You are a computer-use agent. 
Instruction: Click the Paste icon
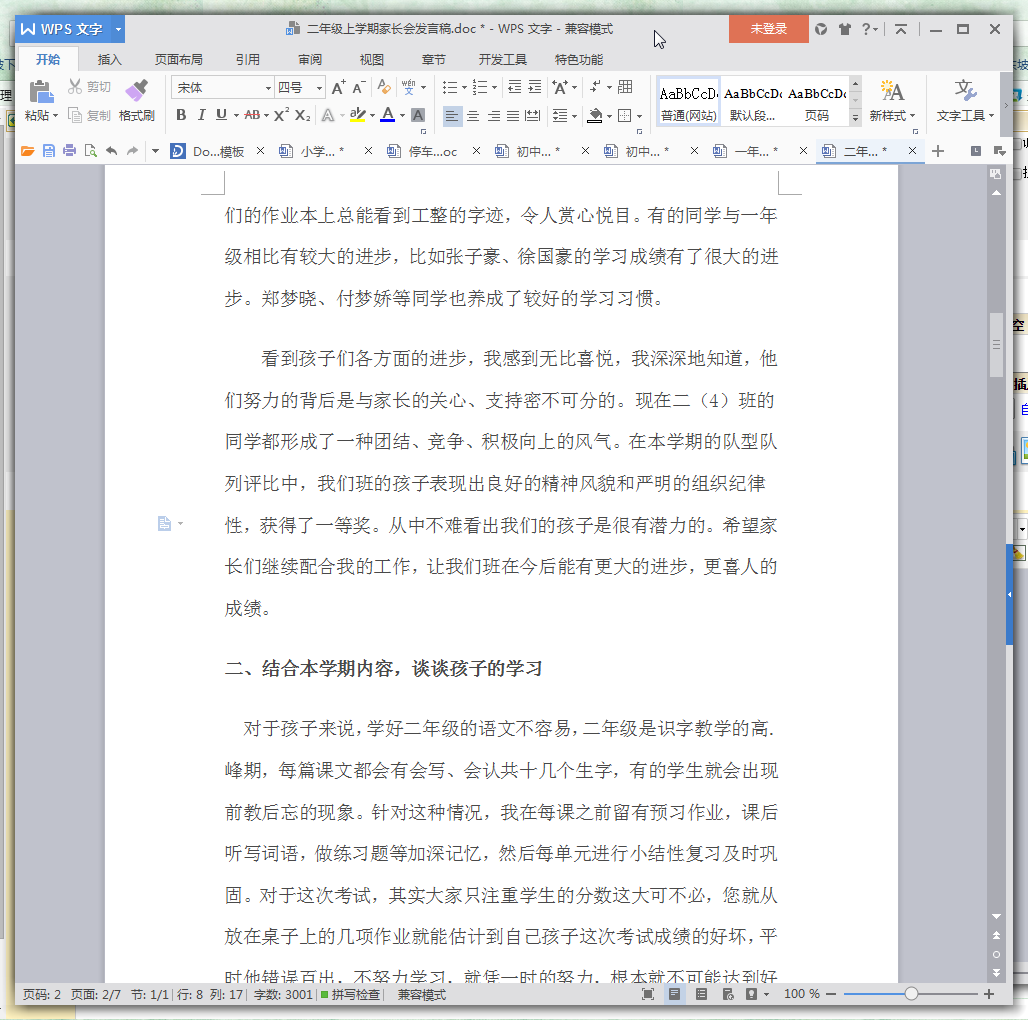[41, 92]
